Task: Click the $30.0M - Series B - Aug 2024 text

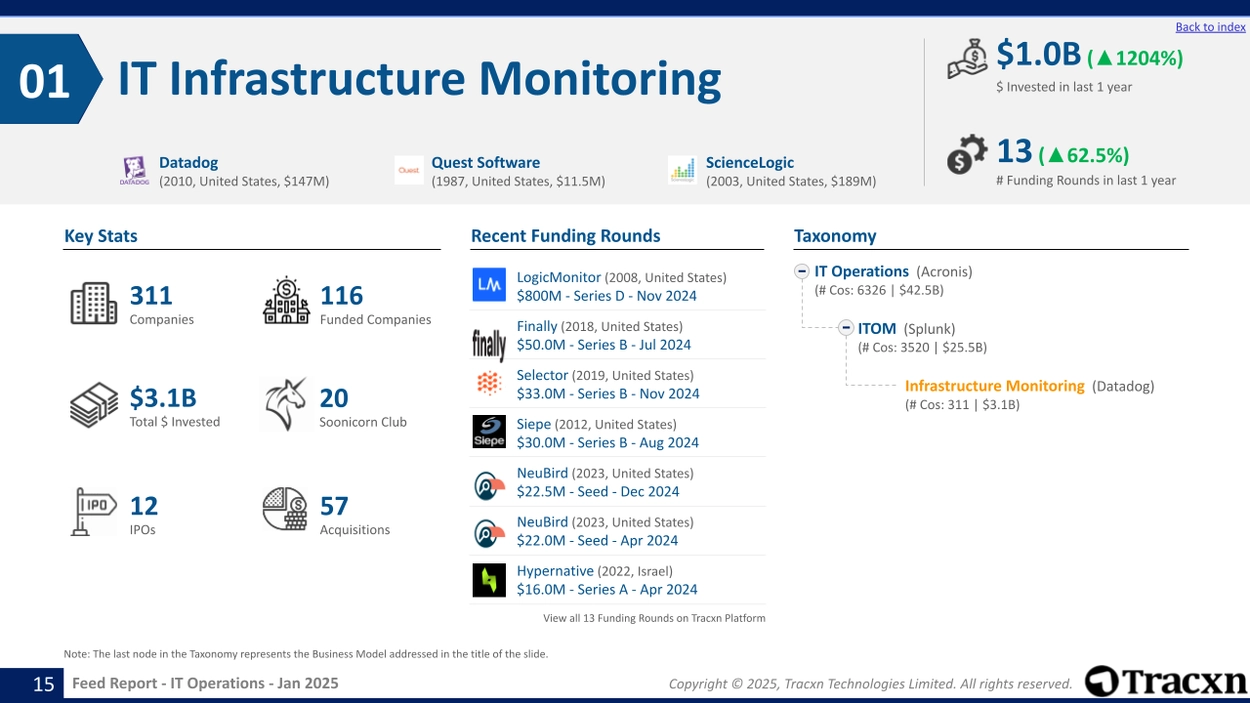Action: [608, 443]
